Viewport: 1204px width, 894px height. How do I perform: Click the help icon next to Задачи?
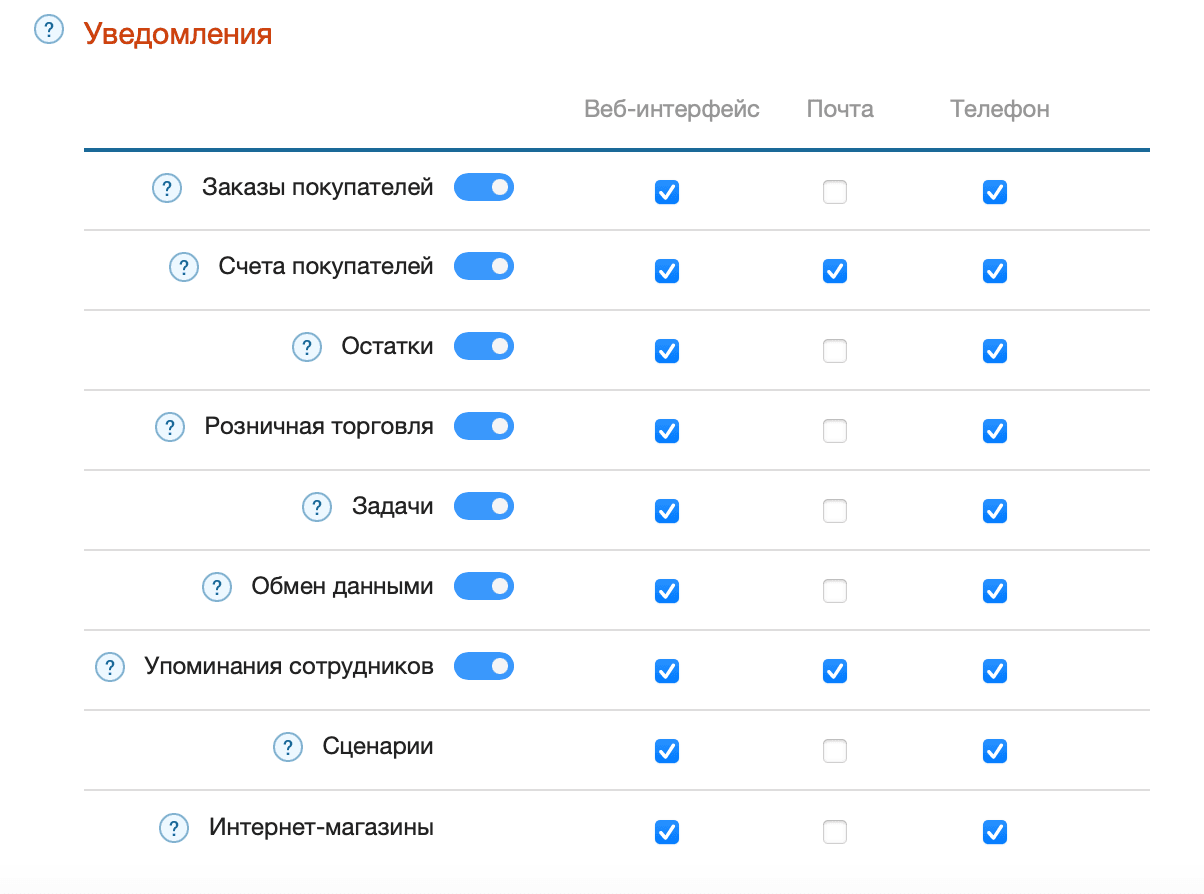coord(317,507)
